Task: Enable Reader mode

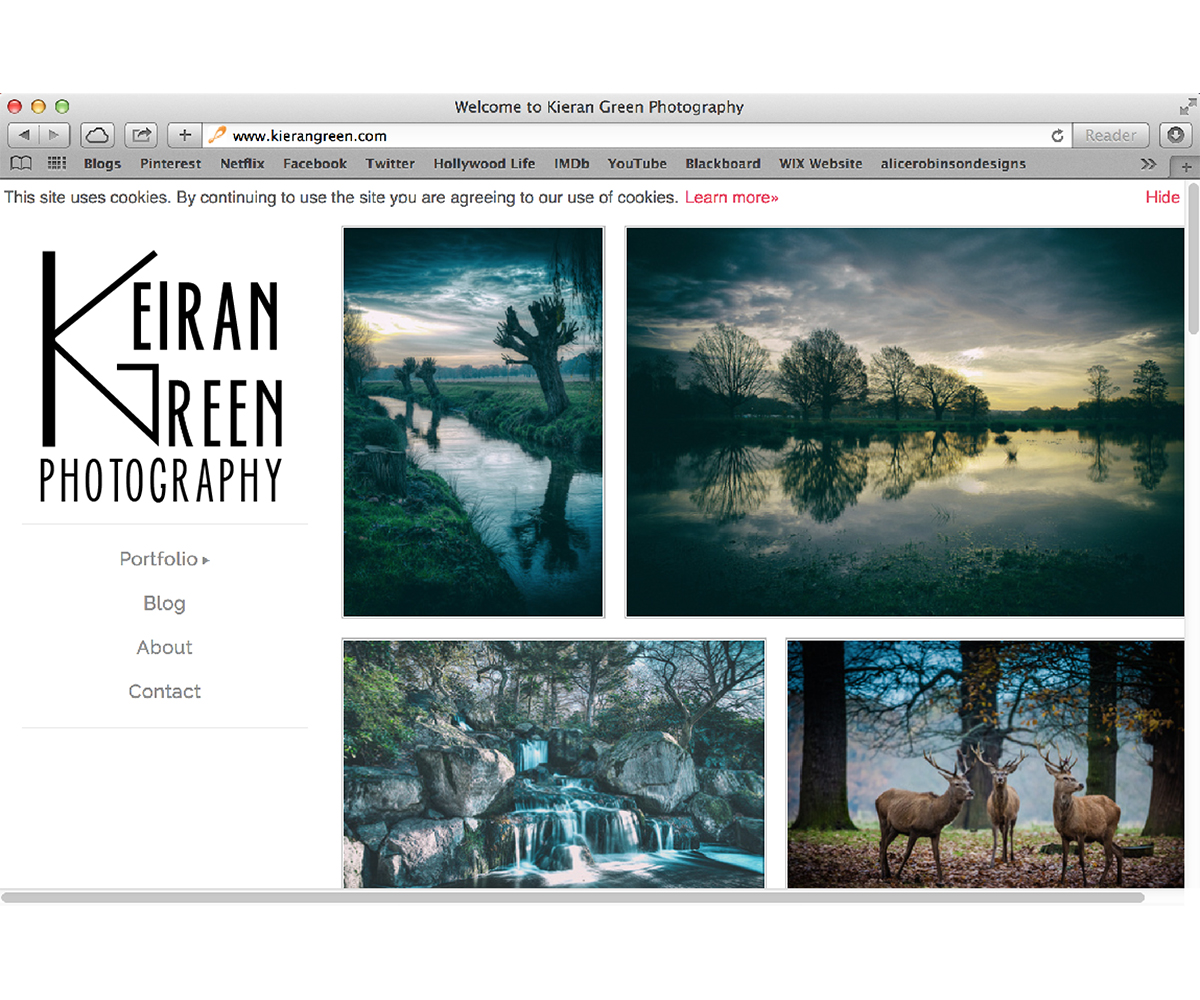Action: 1110,134
